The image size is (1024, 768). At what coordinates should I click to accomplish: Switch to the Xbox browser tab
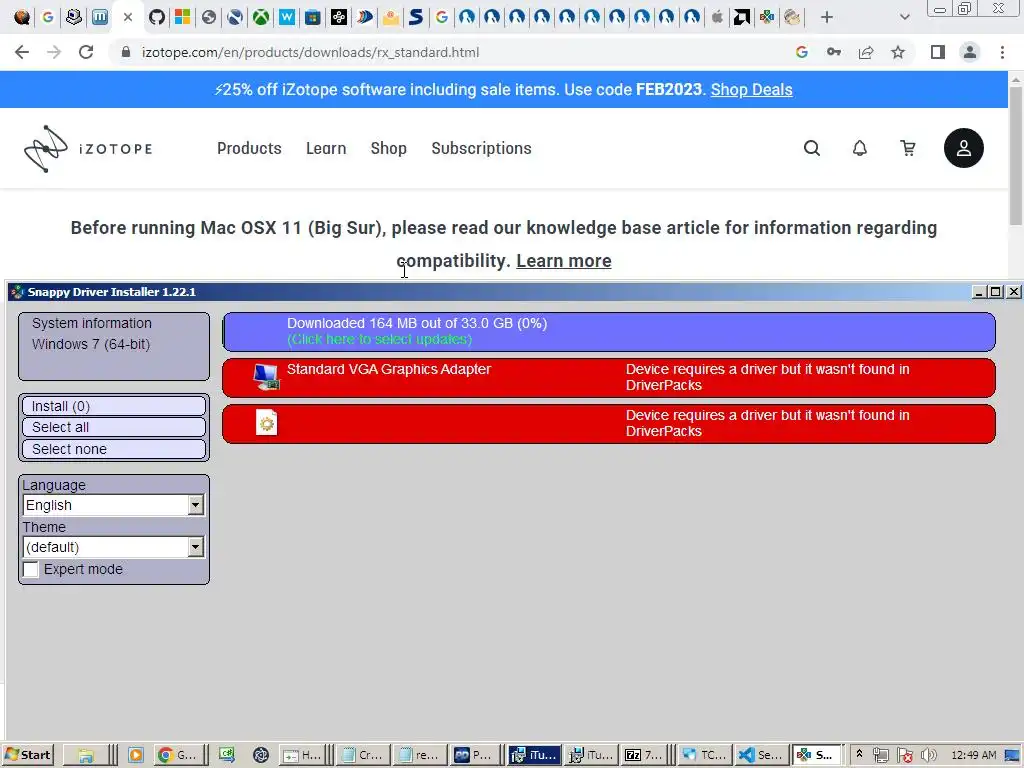[261, 17]
